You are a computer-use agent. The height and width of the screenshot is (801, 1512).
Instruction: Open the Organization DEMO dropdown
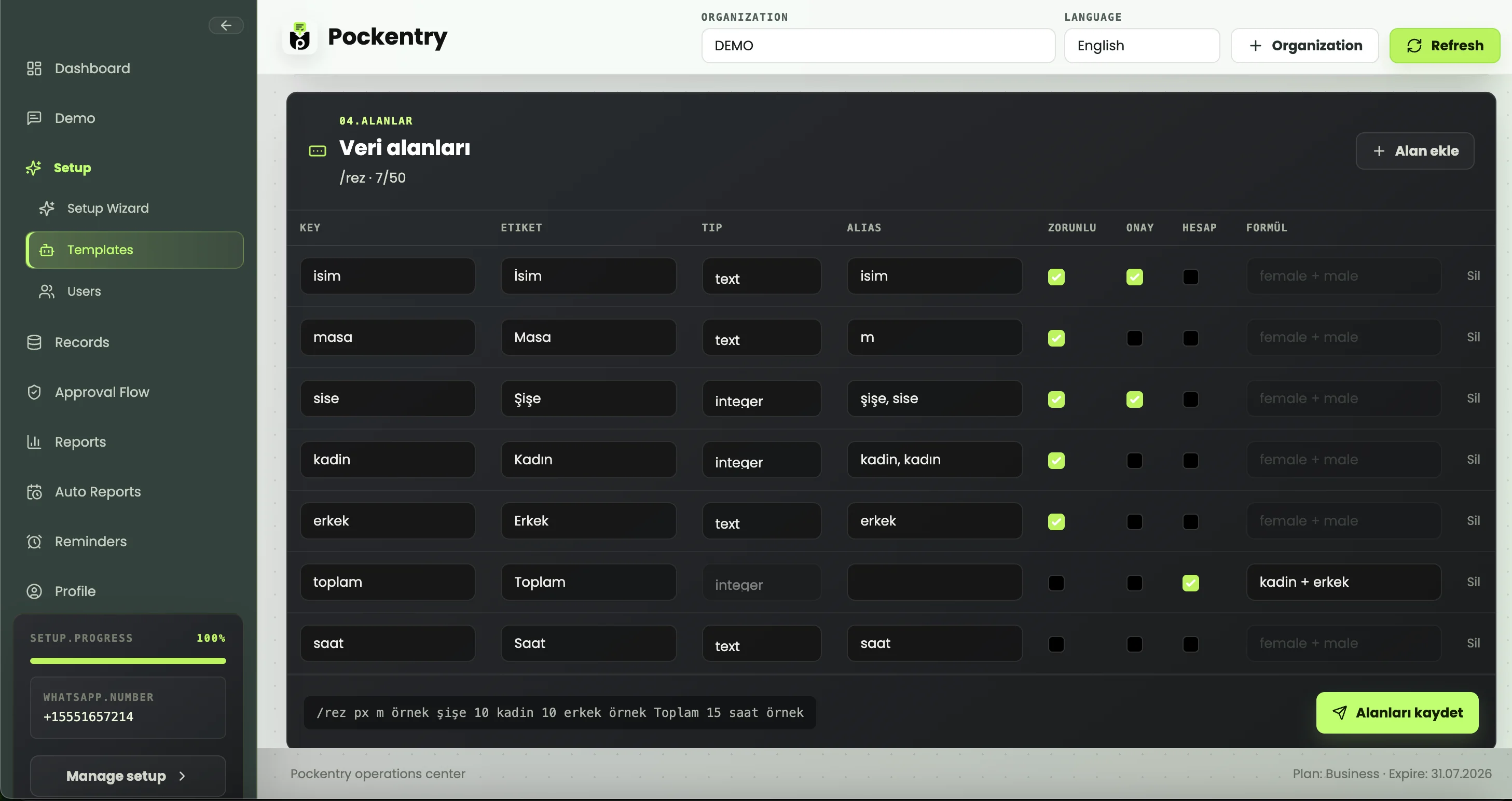pos(878,46)
